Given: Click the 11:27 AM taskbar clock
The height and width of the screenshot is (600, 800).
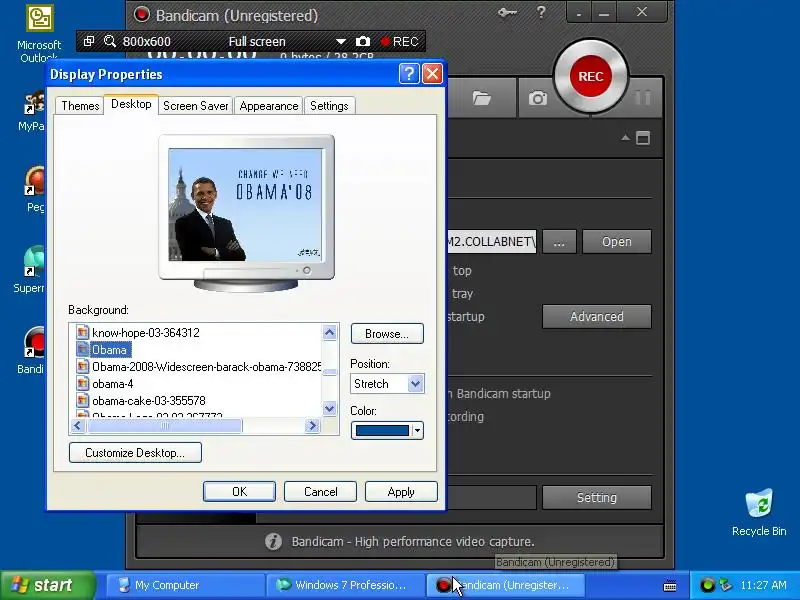Looking at the screenshot, I should point(763,585).
